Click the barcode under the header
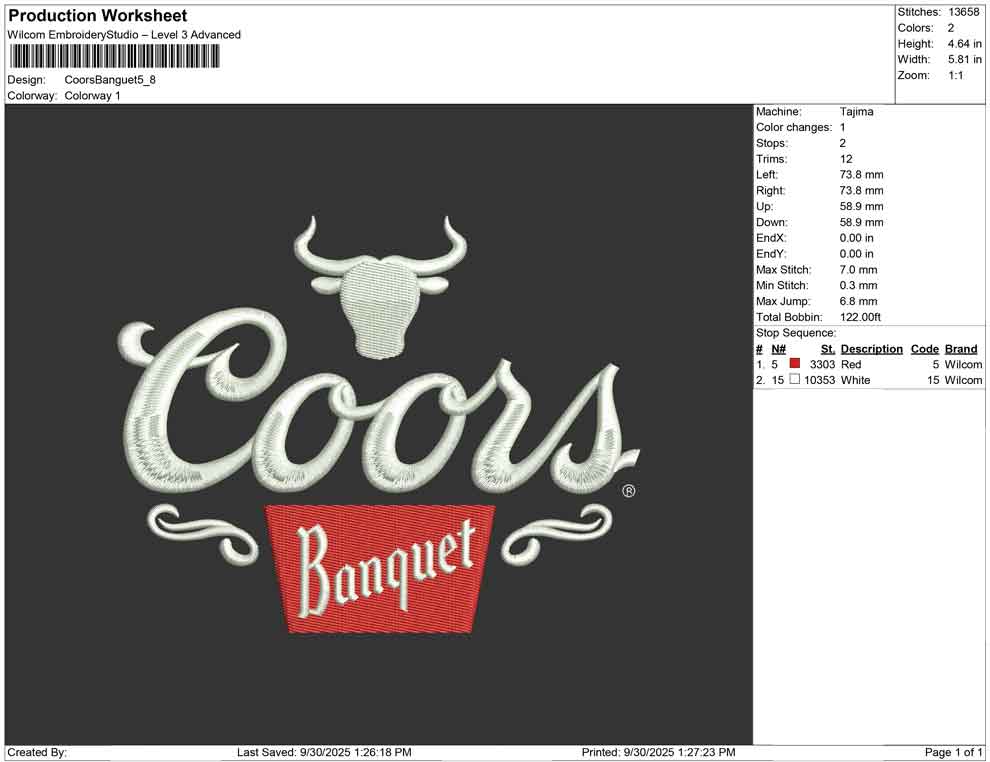This screenshot has height=762, width=990. click(114, 57)
